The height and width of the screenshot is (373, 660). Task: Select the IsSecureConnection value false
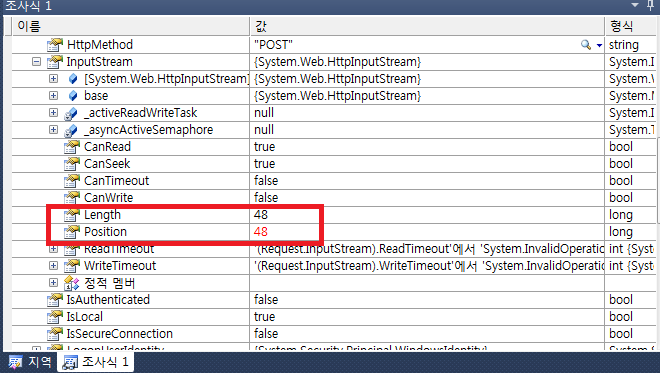[x=266, y=333]
